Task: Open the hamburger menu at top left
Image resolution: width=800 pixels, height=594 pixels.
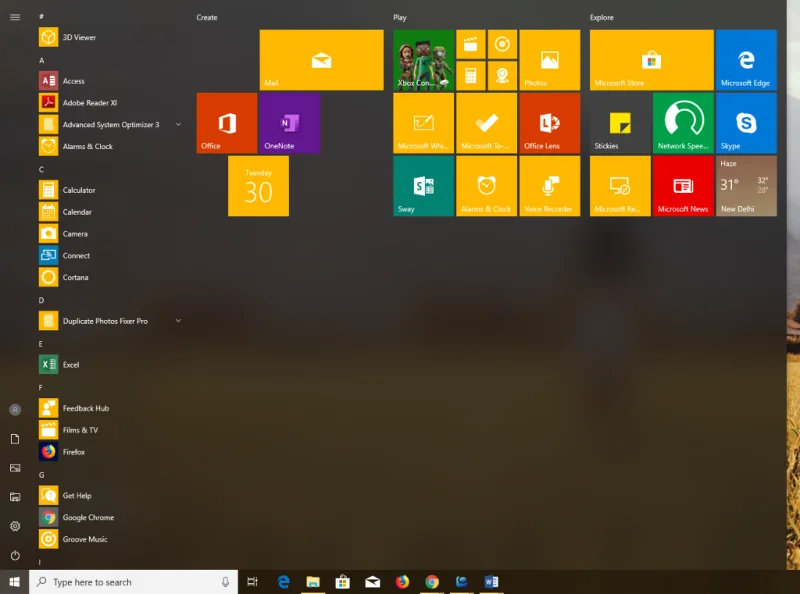Action: [x=15, y=17]
